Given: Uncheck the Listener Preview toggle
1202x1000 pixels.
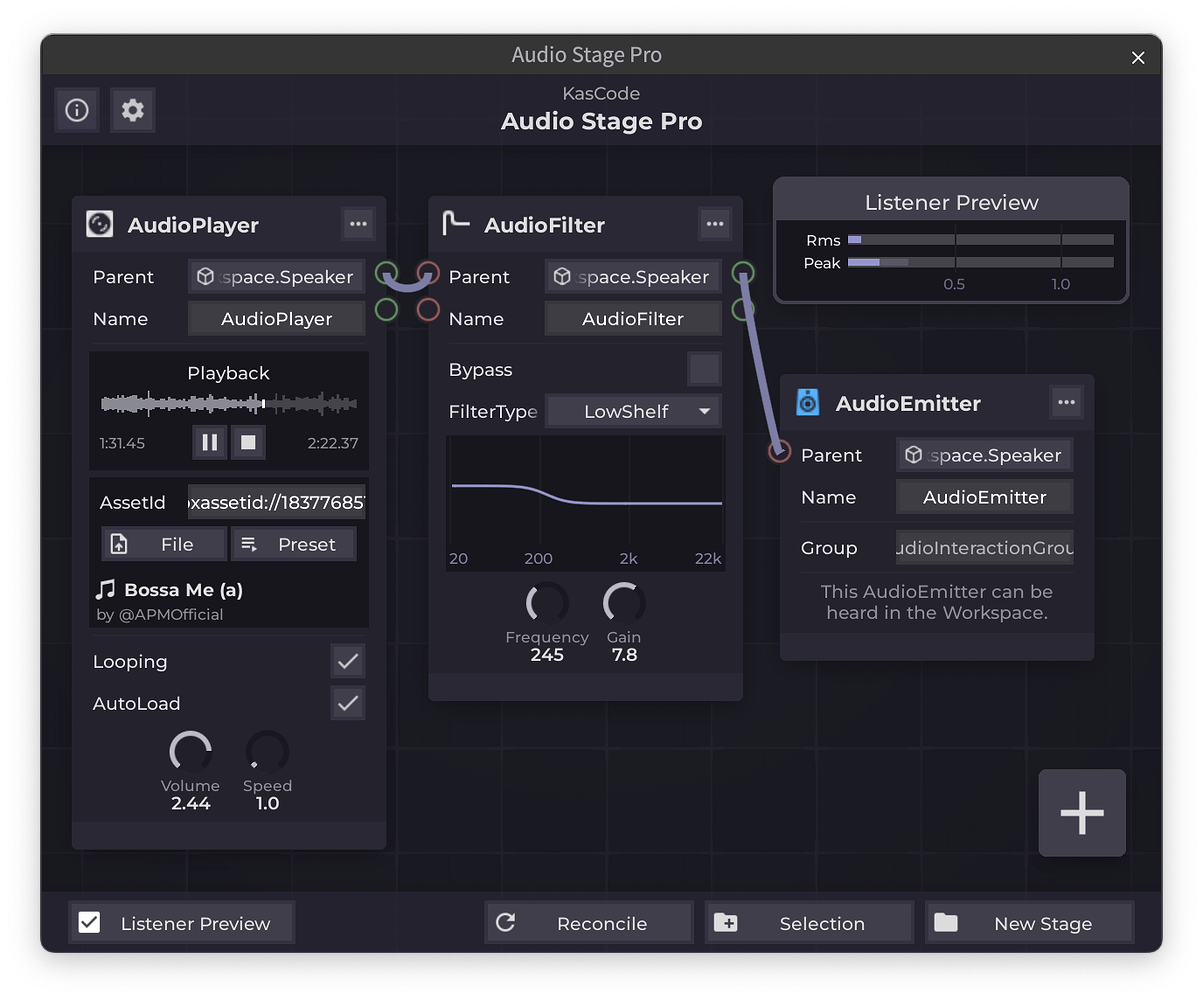Looking at the screenshot, I should [x=89, y=922].
